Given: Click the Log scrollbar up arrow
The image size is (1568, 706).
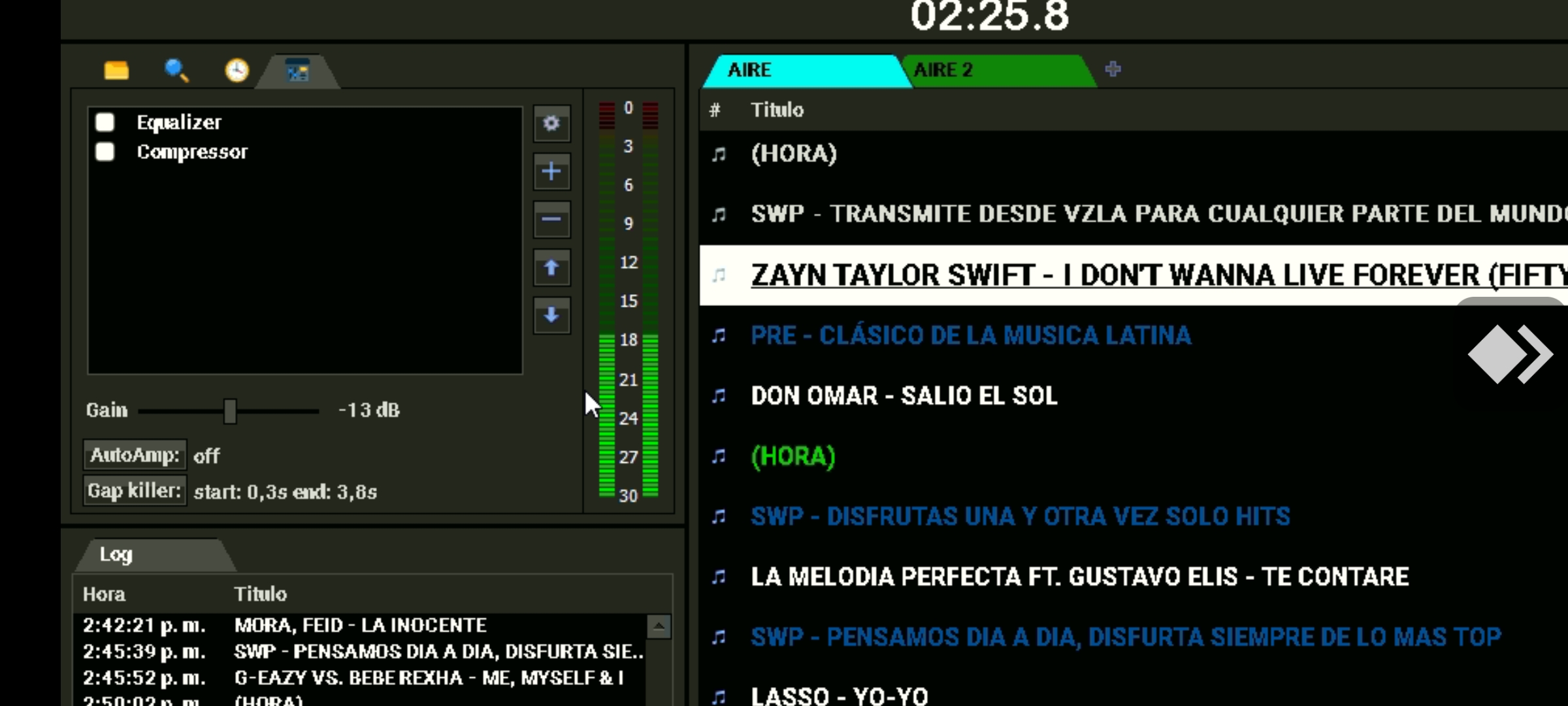Looking at the screenshot, I should pyautogui.click(x=659, y=627).
